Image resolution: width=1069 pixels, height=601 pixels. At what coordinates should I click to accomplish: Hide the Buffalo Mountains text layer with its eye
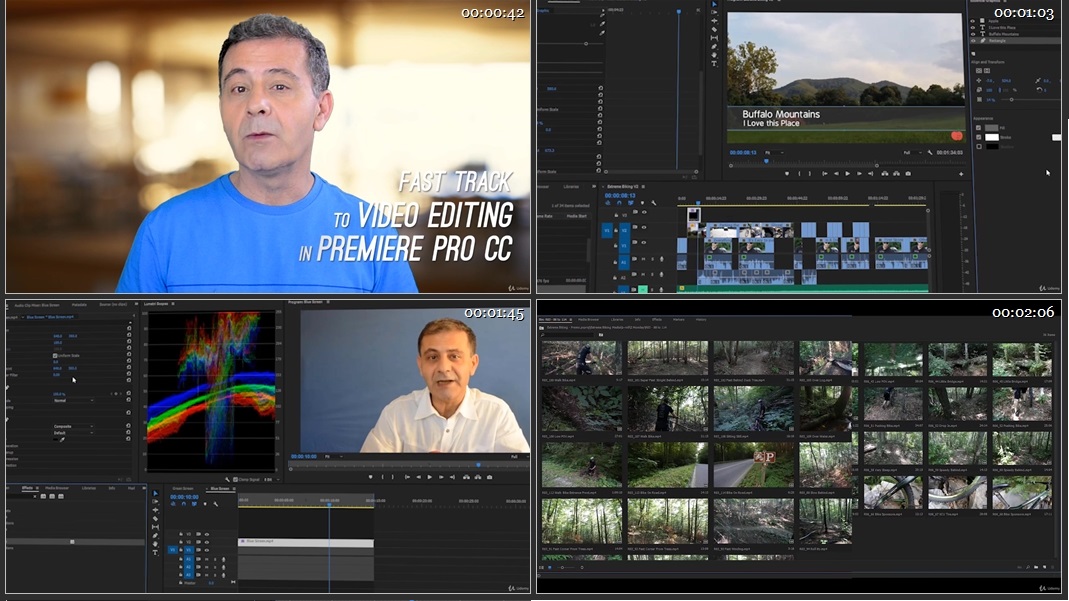tap(973, 34)
